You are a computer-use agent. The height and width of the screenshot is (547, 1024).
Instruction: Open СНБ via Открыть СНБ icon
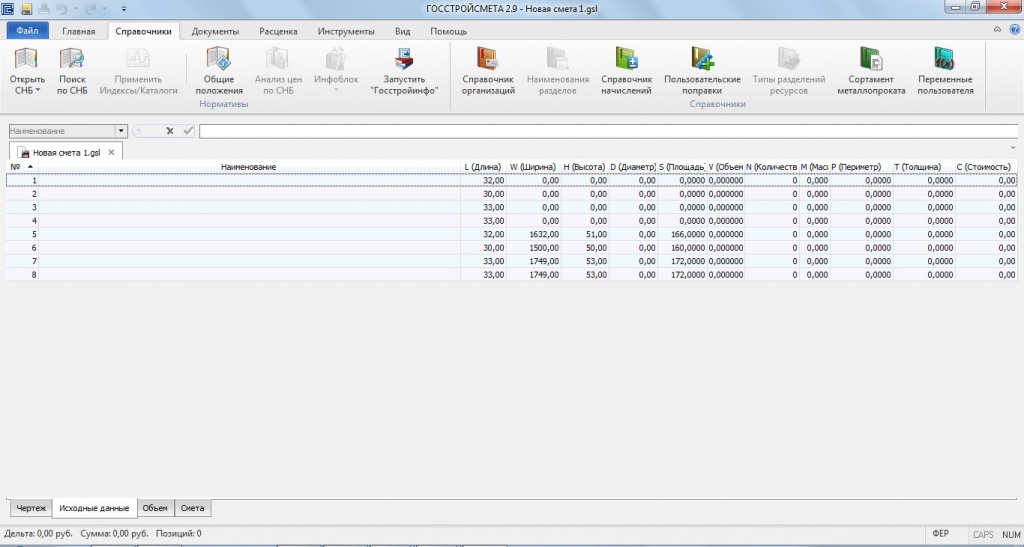27,59
